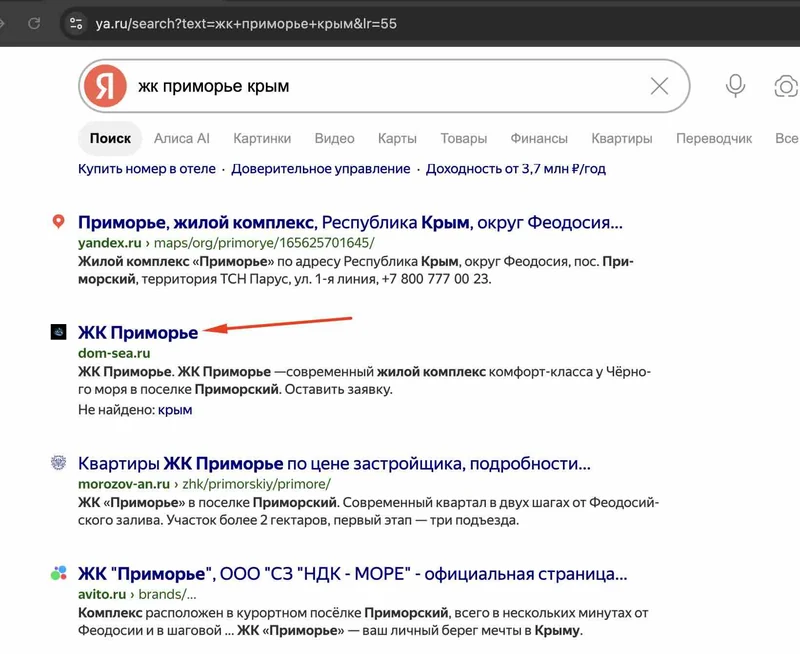Open the Видео tab

(335, 138)
